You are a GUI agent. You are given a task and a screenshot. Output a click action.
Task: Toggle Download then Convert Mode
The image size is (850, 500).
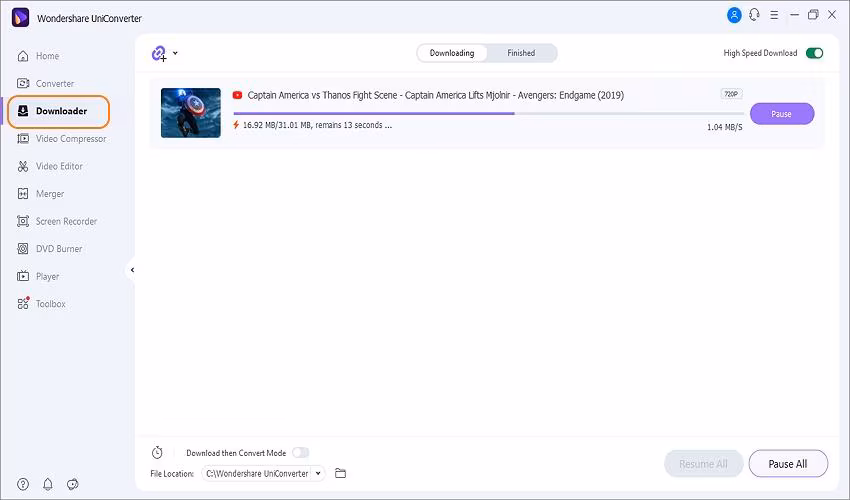click(300, 452)
